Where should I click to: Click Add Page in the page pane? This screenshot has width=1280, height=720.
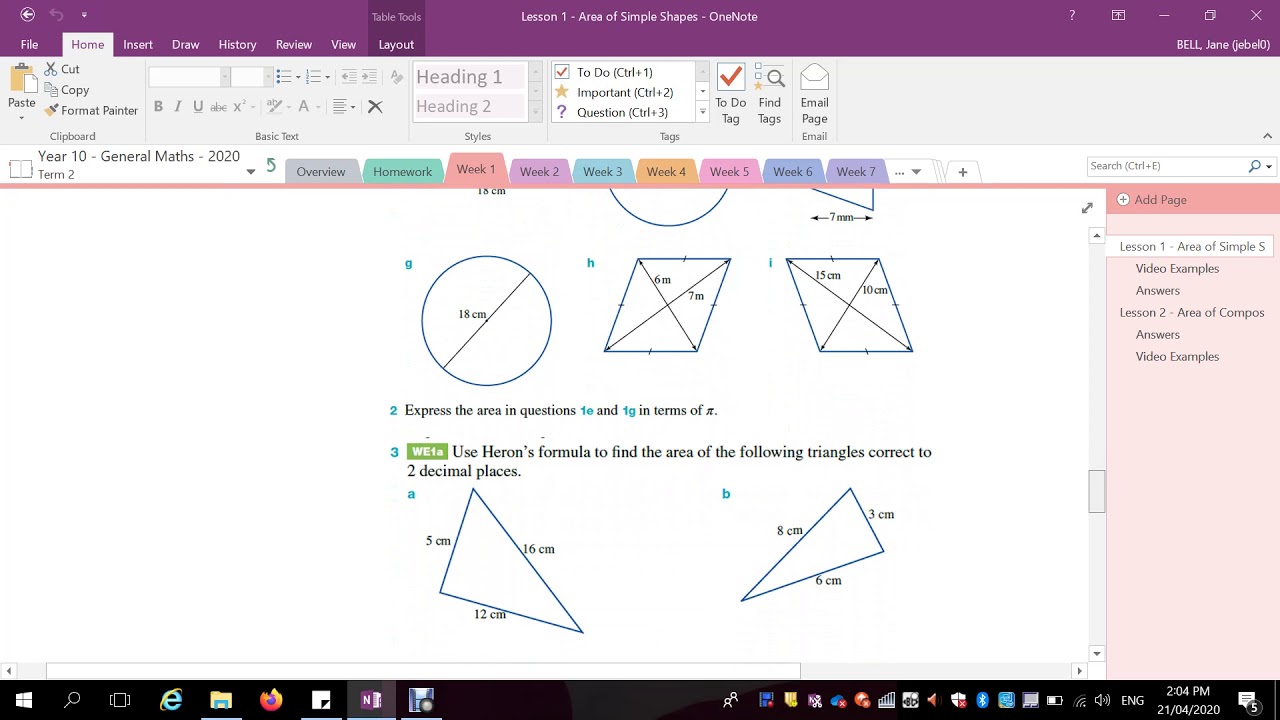click(1152, 200)
